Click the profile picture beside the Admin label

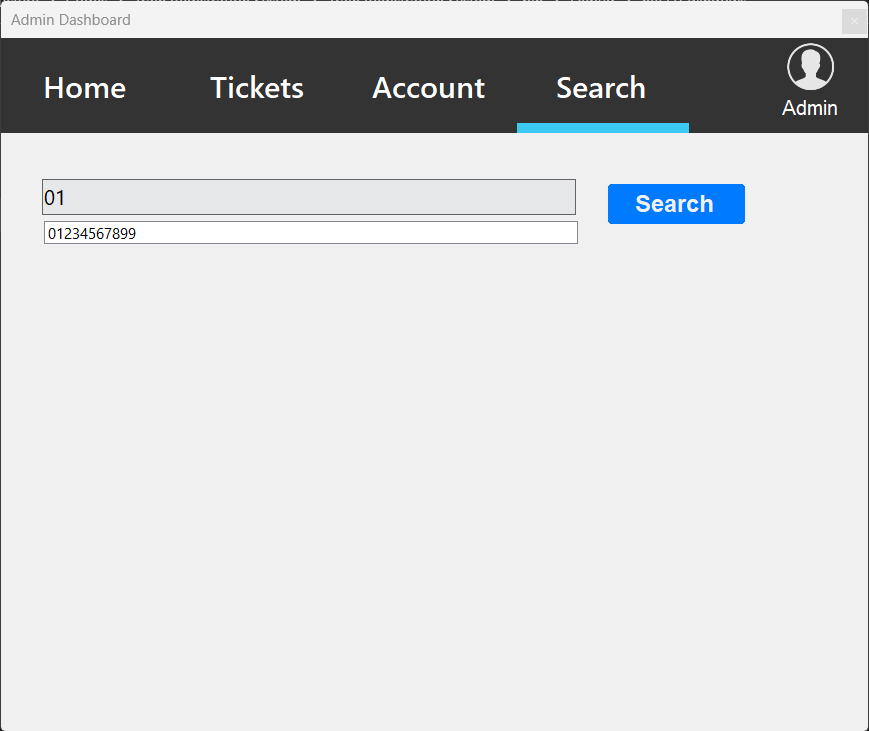click(810, 66)
